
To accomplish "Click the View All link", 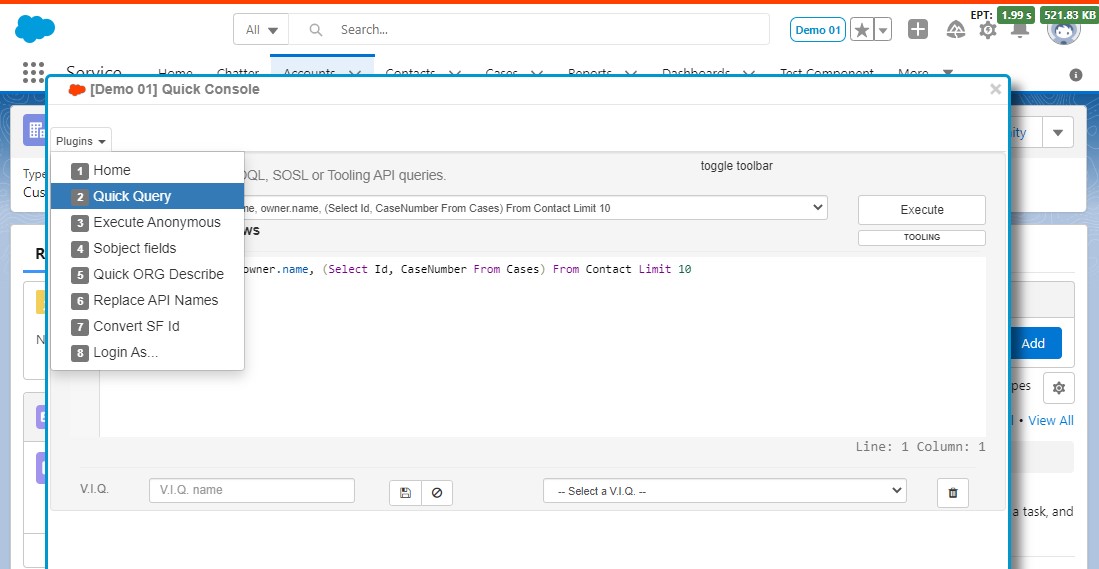I will click(1051, 420).
